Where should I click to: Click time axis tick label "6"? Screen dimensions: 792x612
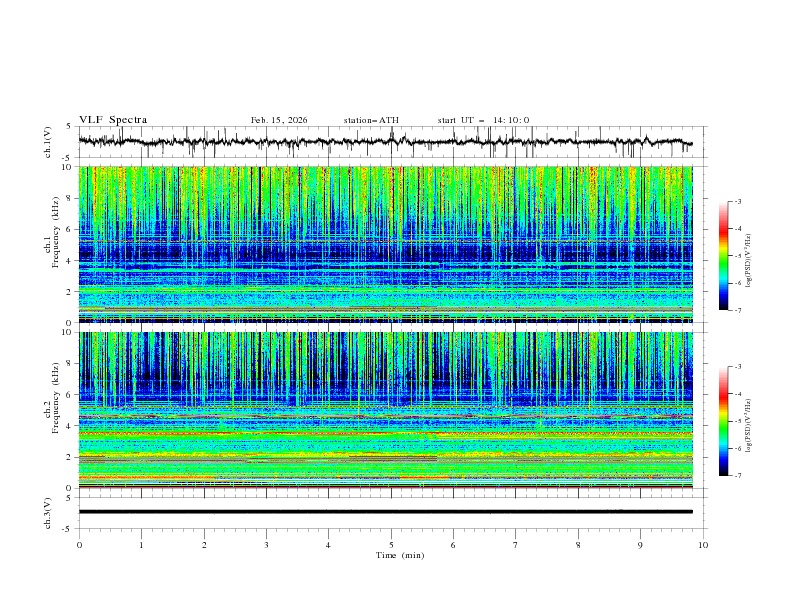click(x=453, y=545)
